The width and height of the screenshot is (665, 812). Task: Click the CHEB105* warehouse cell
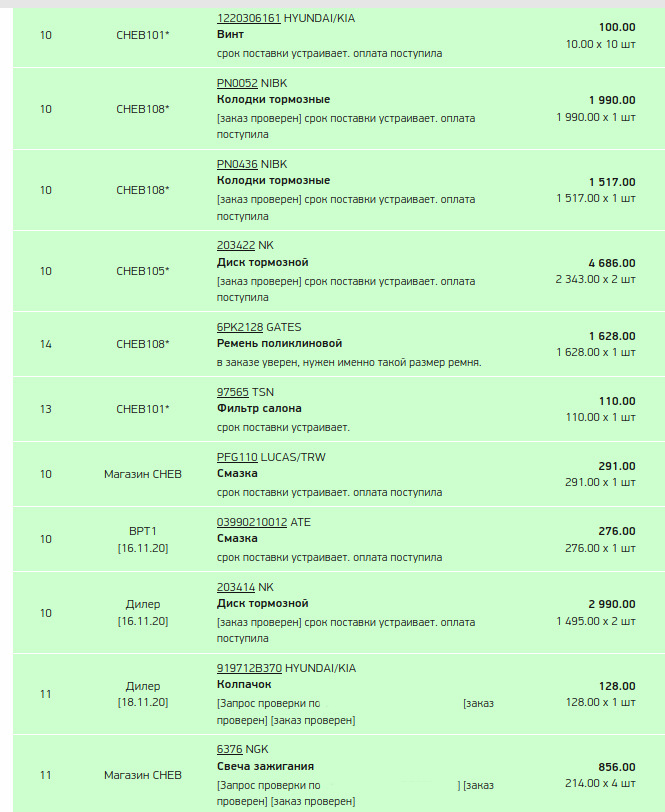pyautogui.click(x=143, y=271)
